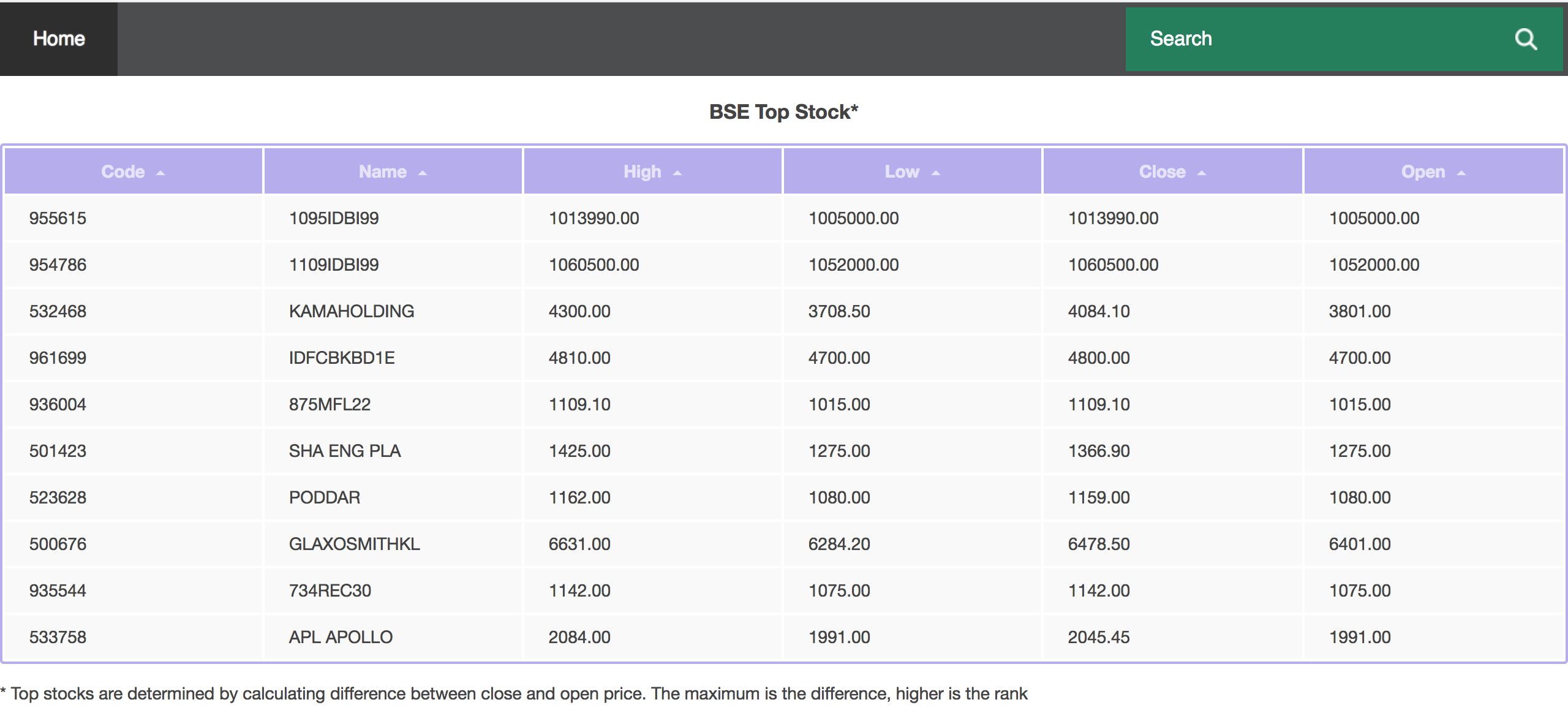Select 875MFL22 low value 1015.00

pyautogui.click(x=839, y=404)
